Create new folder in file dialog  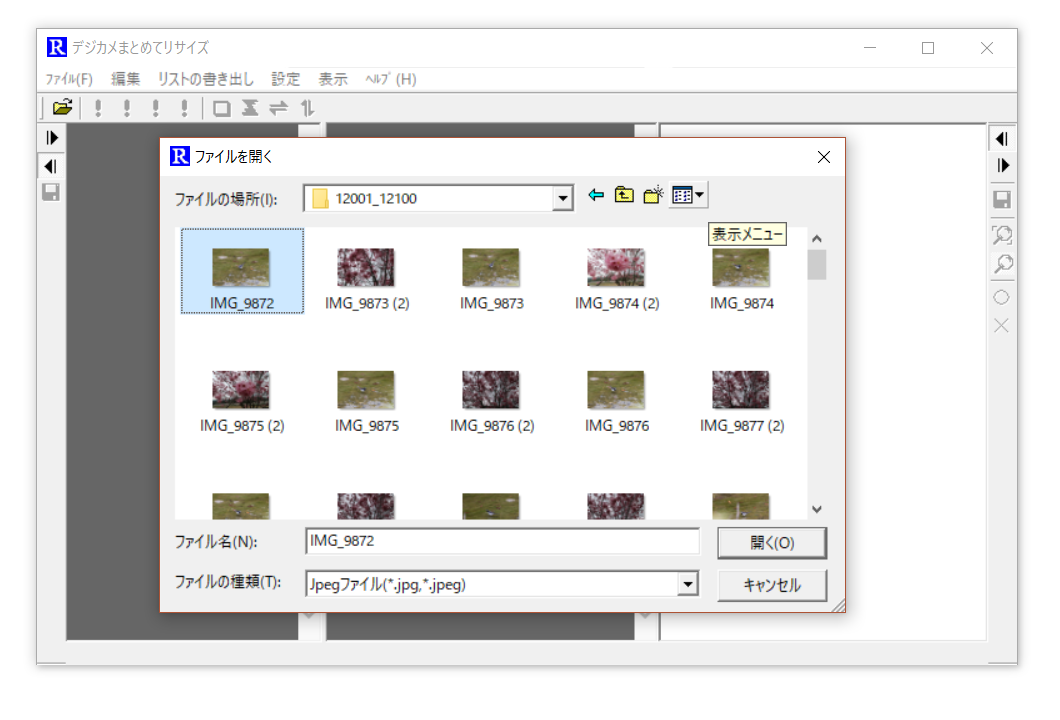[653, 195]
